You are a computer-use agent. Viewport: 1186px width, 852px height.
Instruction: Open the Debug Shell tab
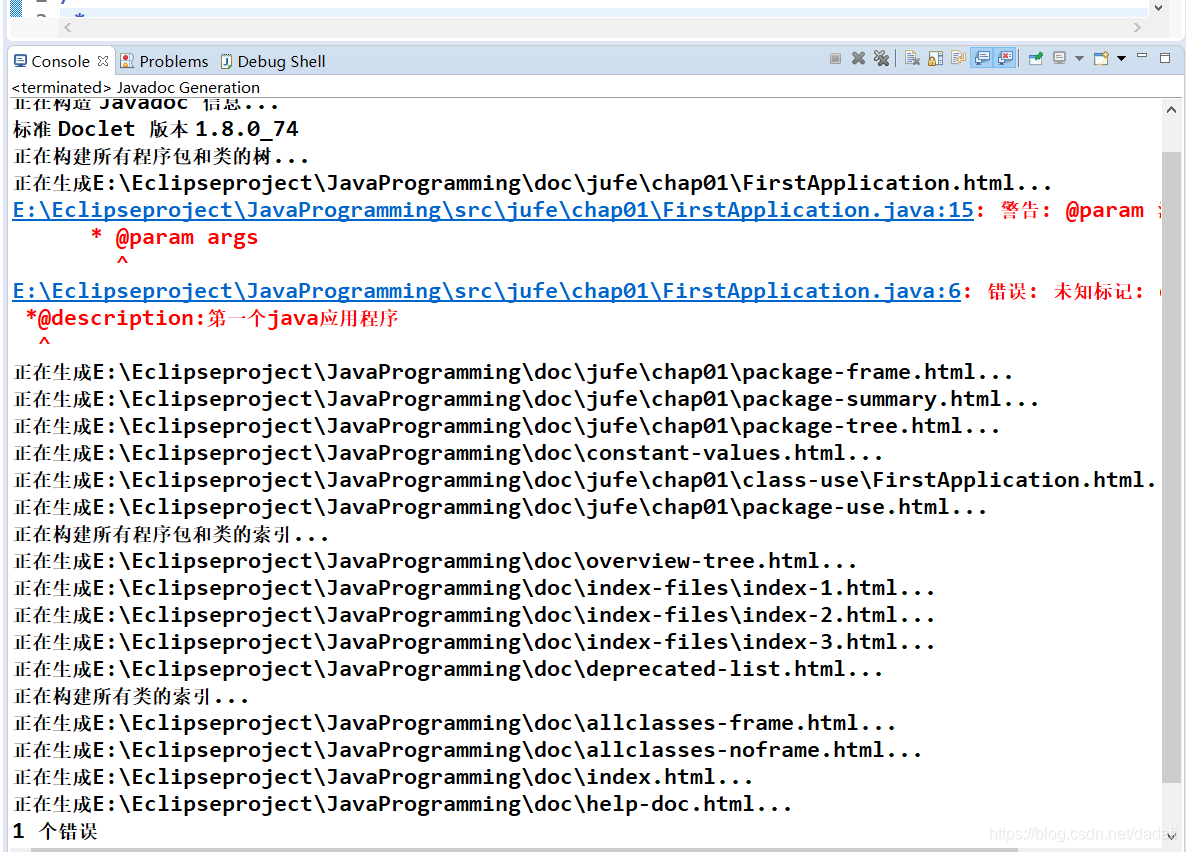coord(272,61)
